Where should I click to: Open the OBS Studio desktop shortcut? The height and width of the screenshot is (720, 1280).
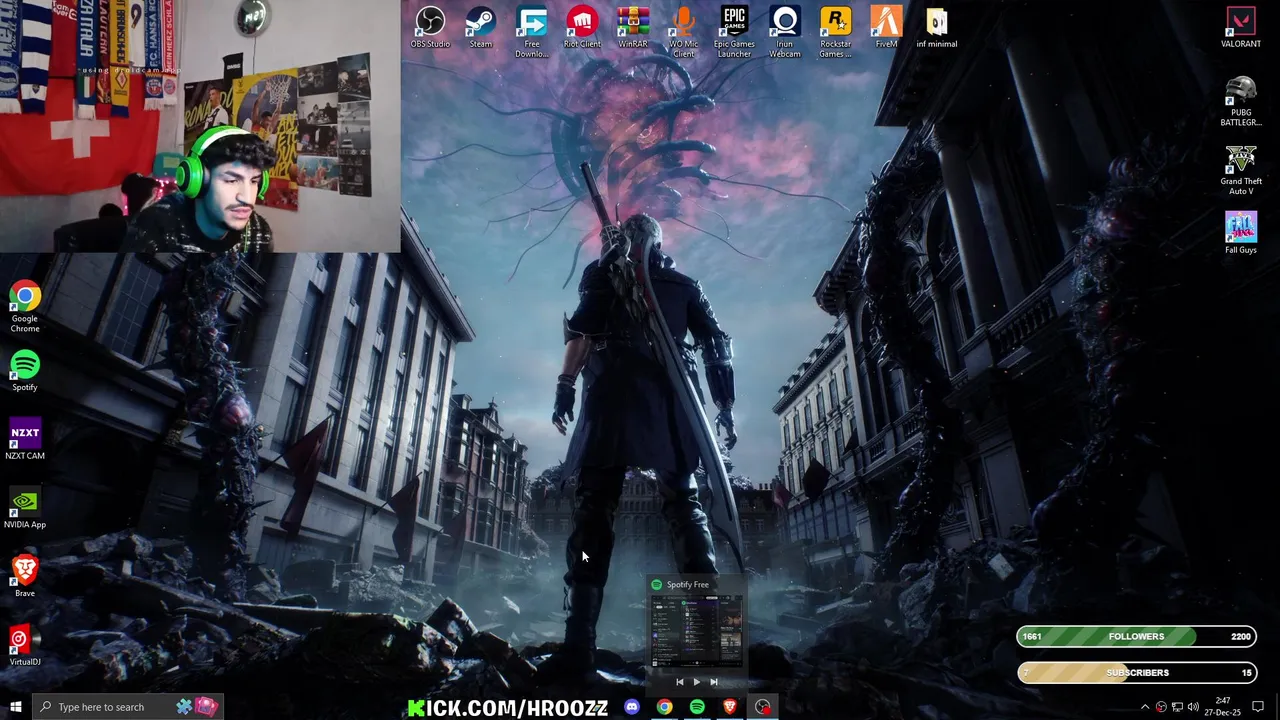(430, 28)
